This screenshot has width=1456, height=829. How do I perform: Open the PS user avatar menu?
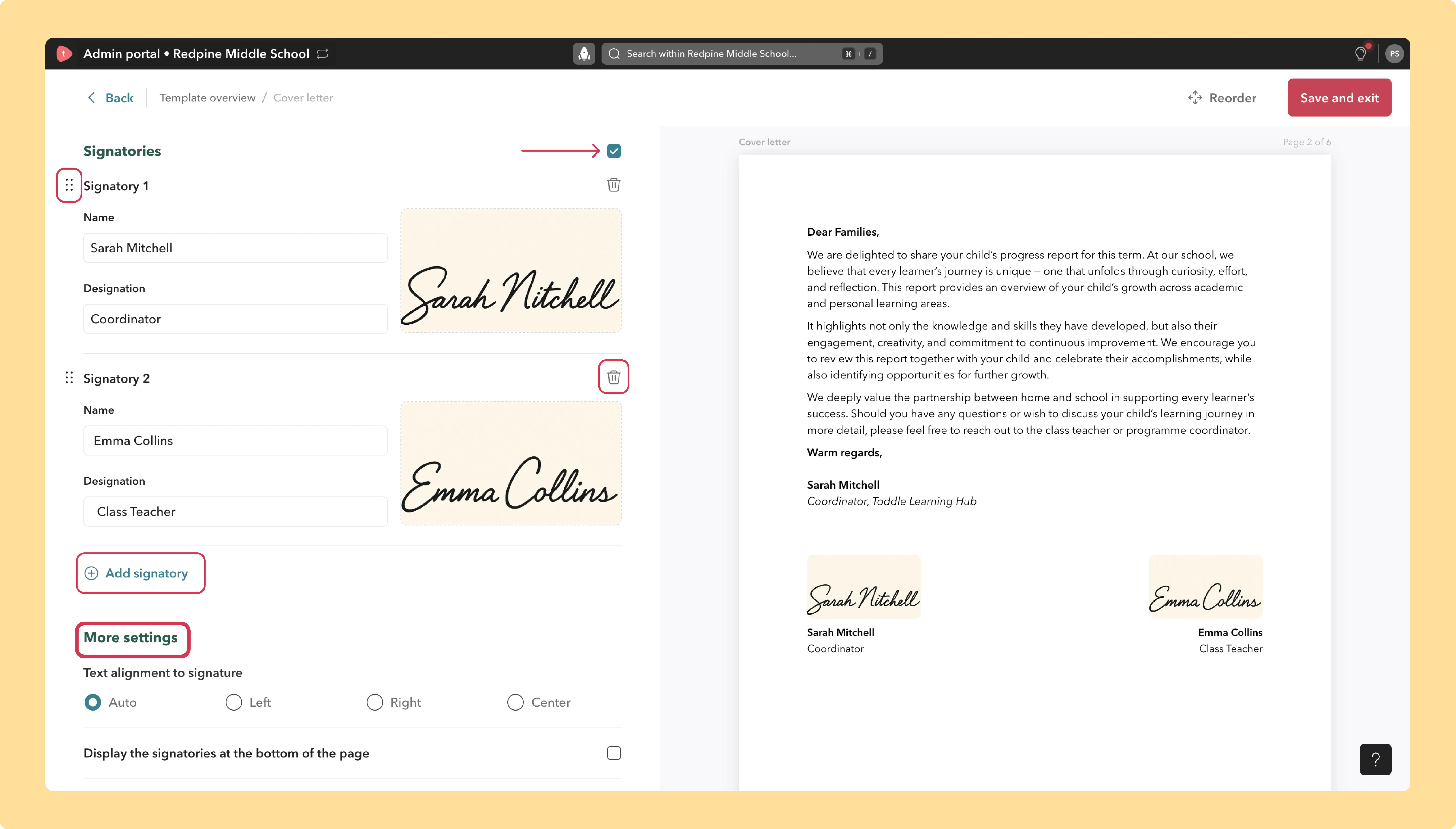click(x=1394, y=54)
